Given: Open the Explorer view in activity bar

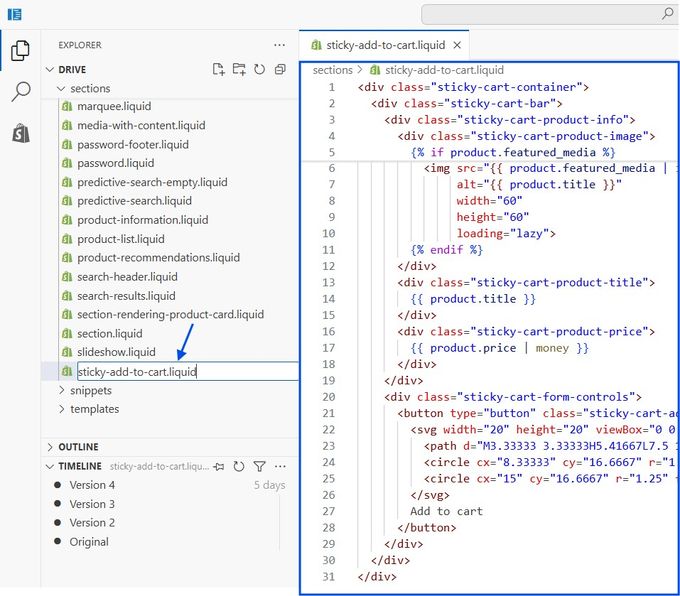Looking at the screenshot, I should (x=20, y=51).
